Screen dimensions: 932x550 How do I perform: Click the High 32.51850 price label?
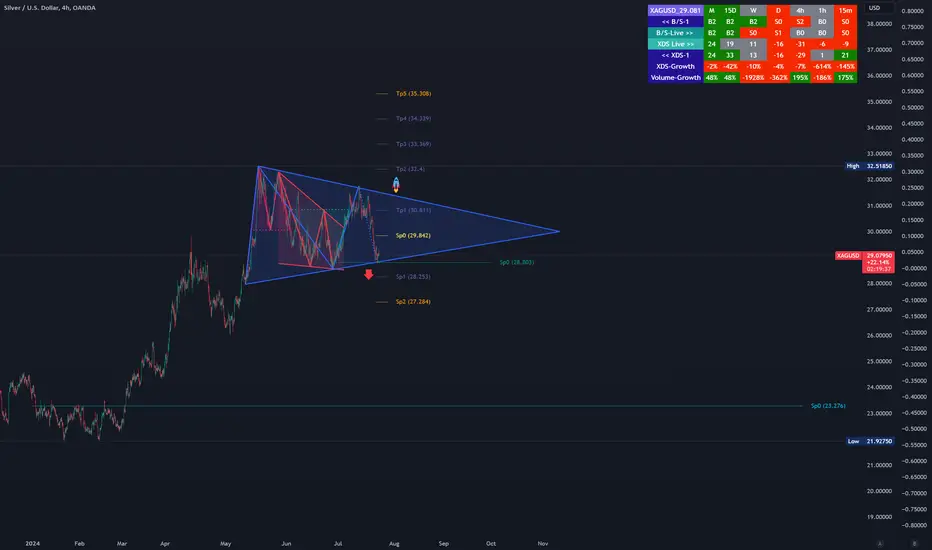click(869, 166)
